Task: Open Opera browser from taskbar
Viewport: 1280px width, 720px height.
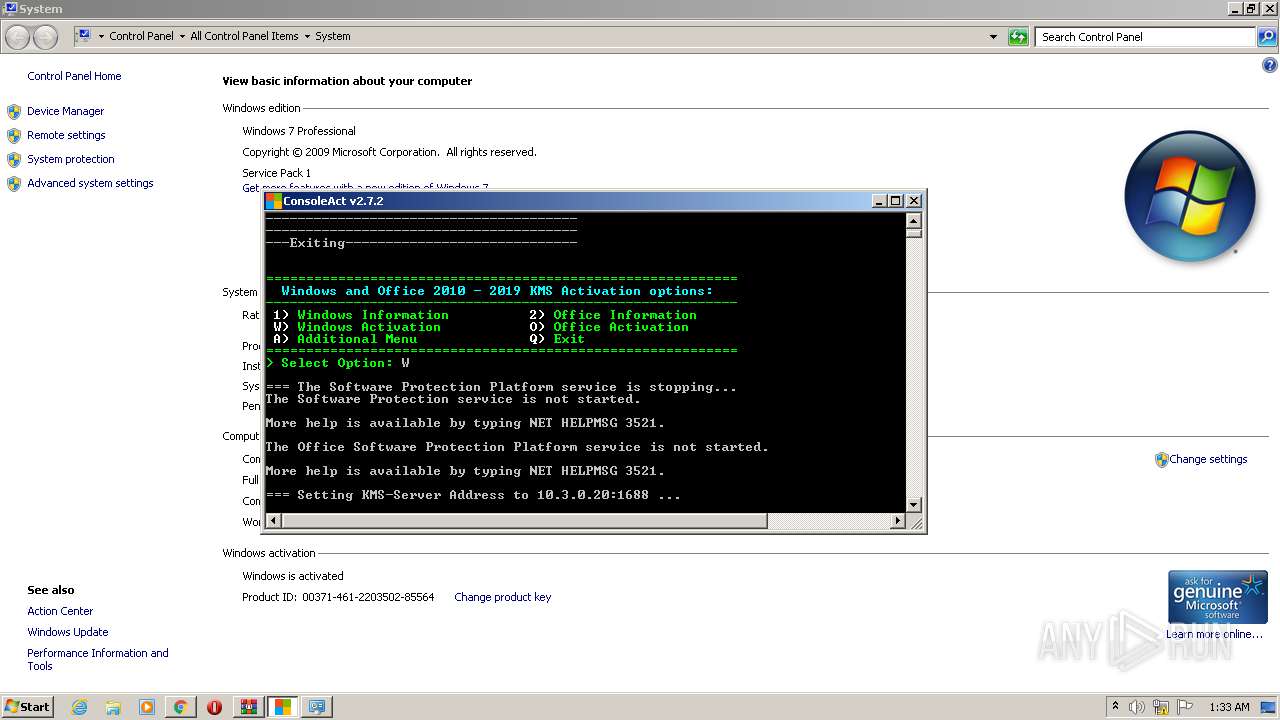Action: click(214, 707)
